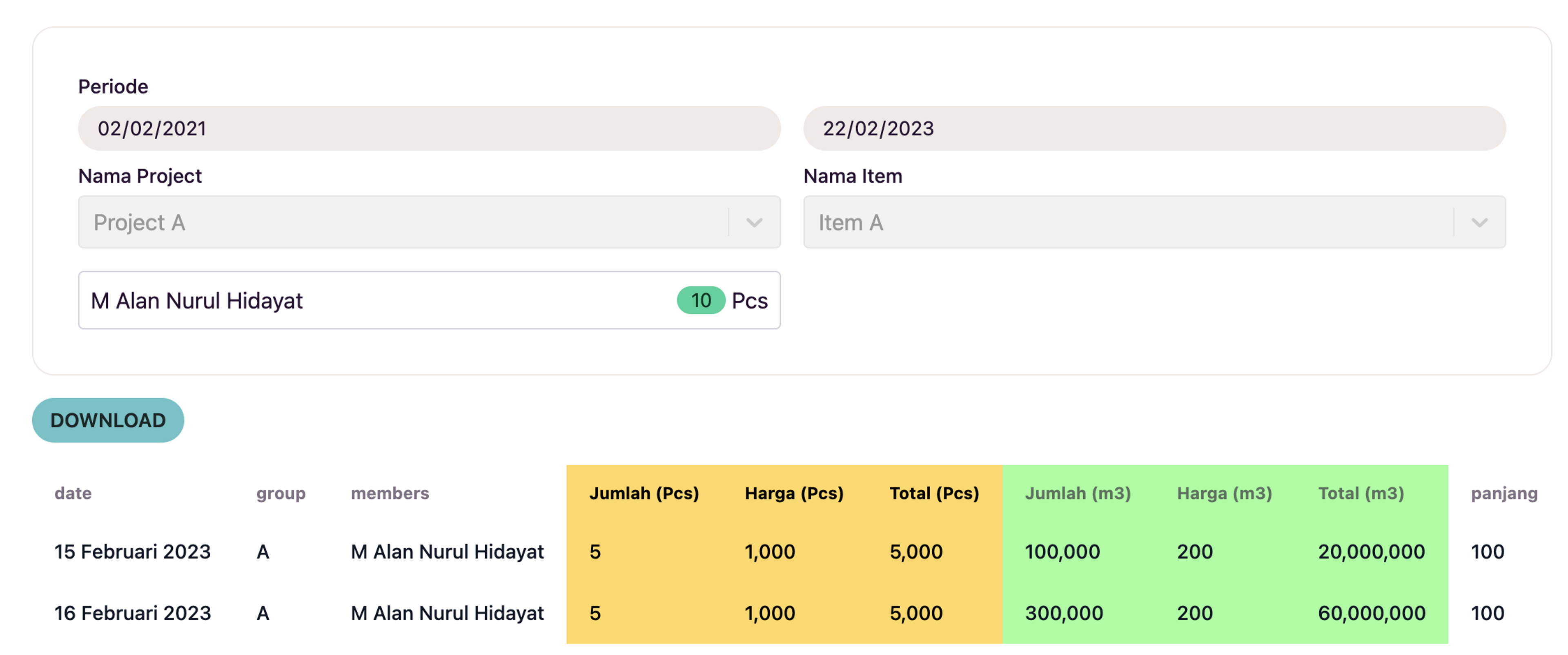1568x655 pixels.
Task: Click the Jumlah (m3) column header
Action: click(1078, 493)
